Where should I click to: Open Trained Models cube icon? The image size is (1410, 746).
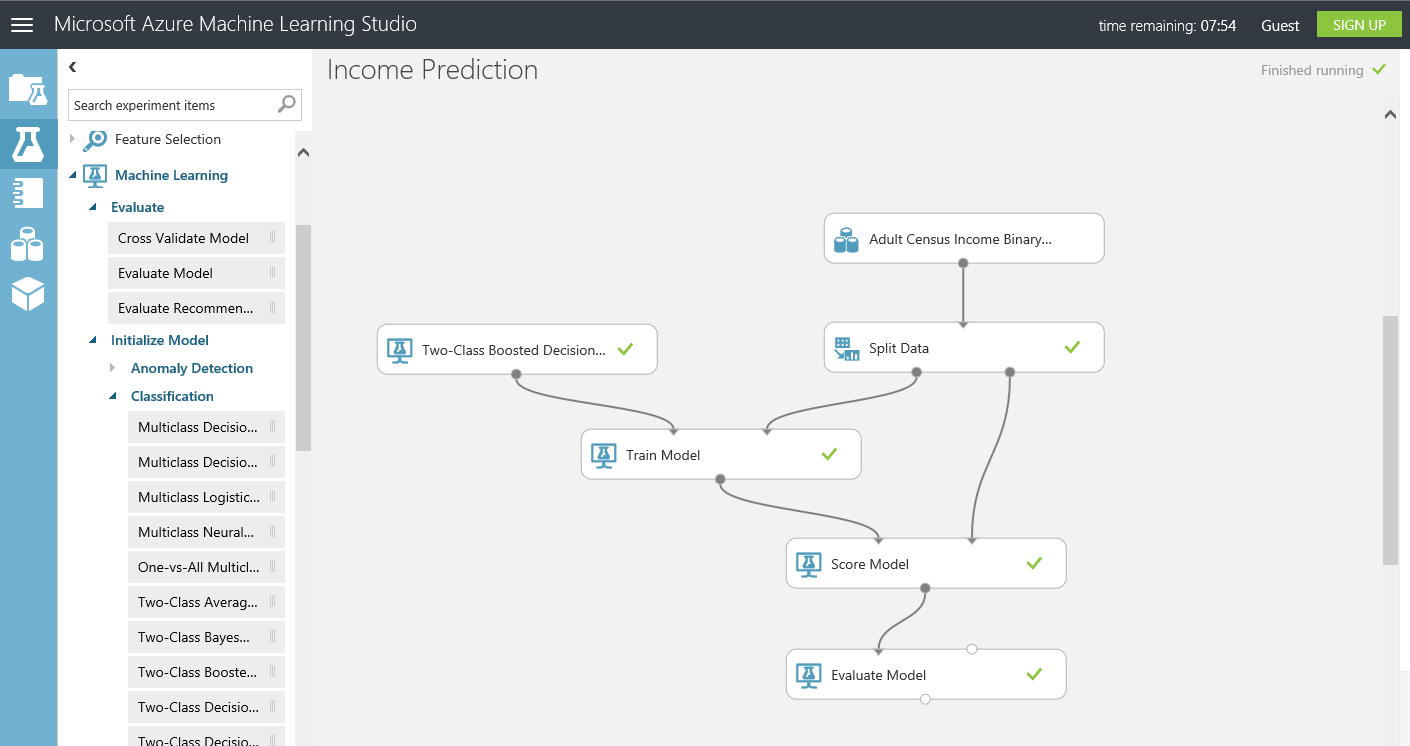tap(27, 294)
